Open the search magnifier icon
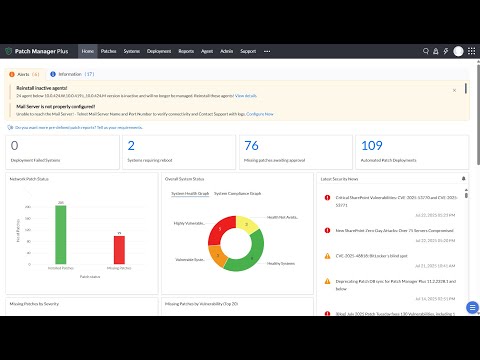 click(426, 51)
